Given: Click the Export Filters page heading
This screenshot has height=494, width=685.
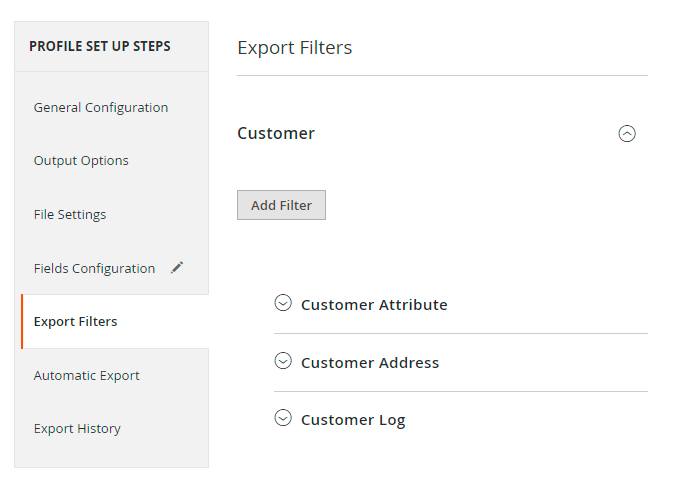Looking at the screenshot, I should coord(294,47).
